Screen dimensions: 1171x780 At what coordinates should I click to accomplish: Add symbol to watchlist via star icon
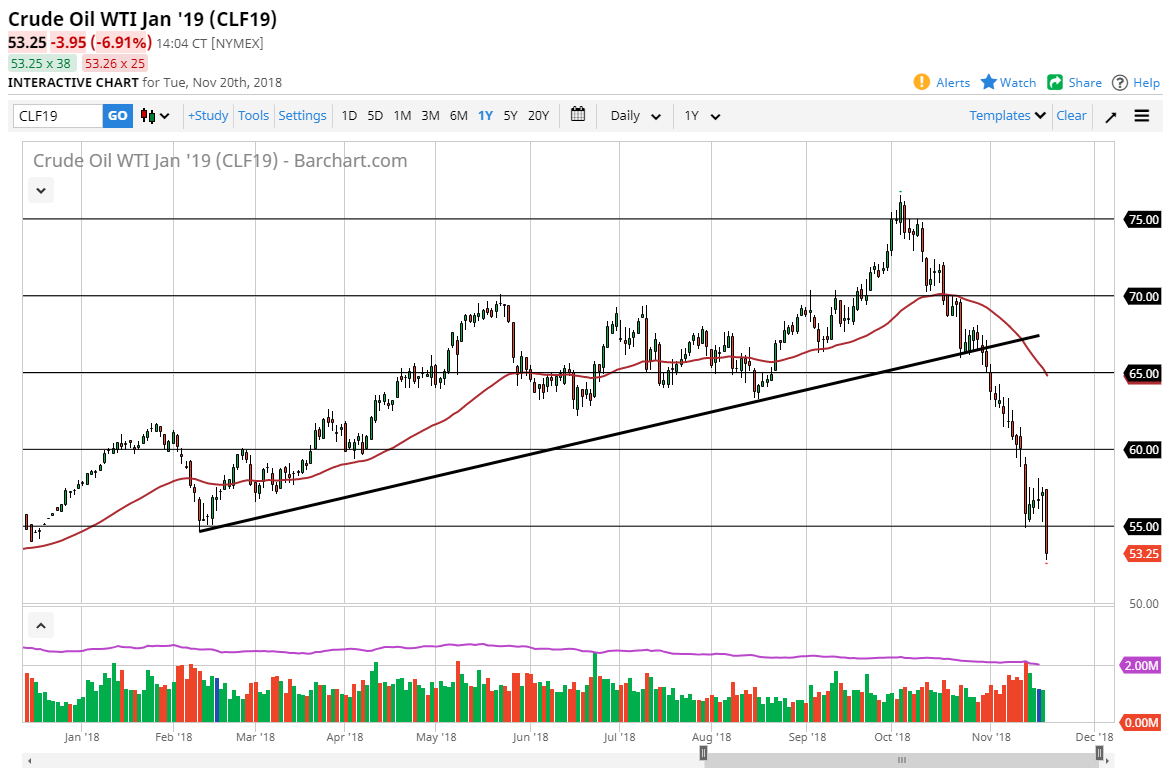coord(989,83)
